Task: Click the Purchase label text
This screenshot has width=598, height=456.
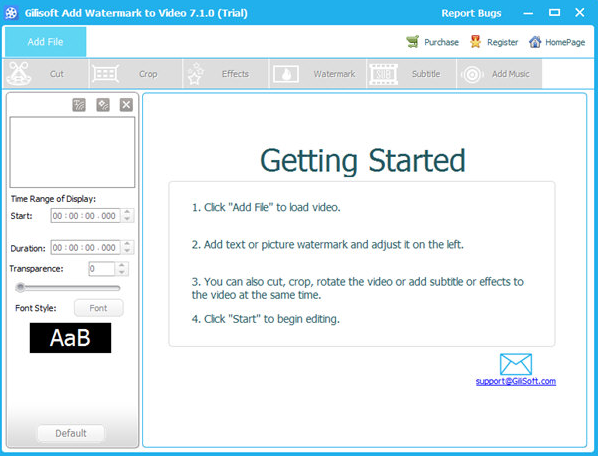Action: click(441, 42)
